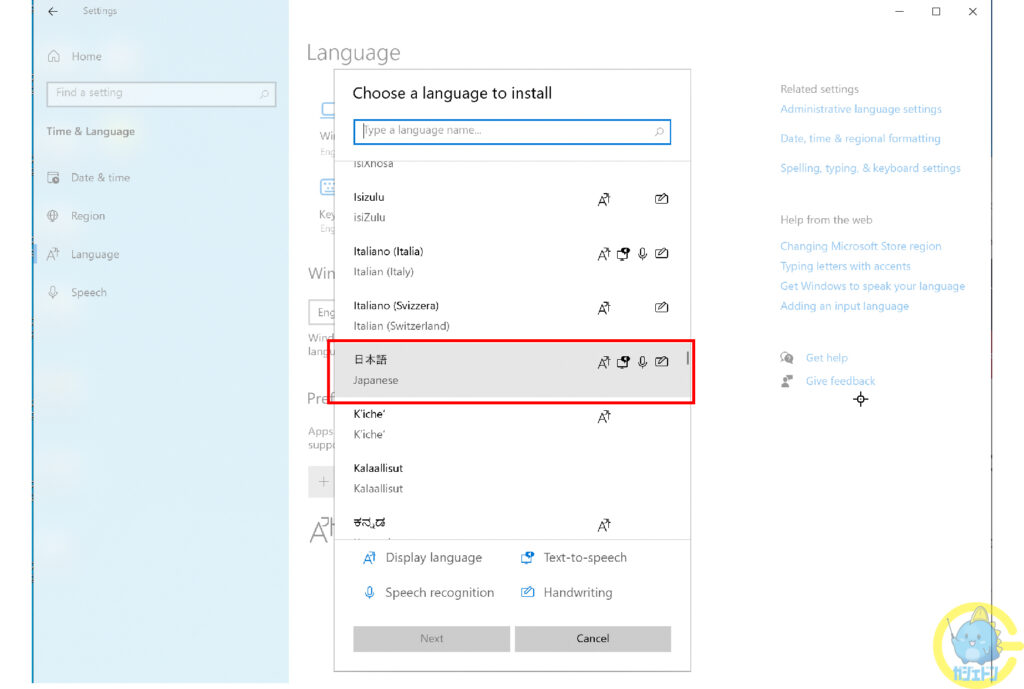Viewport: 1024px width, 689px height.
Task: Select Kalaallisut language
Action: (x=512, y=478)
